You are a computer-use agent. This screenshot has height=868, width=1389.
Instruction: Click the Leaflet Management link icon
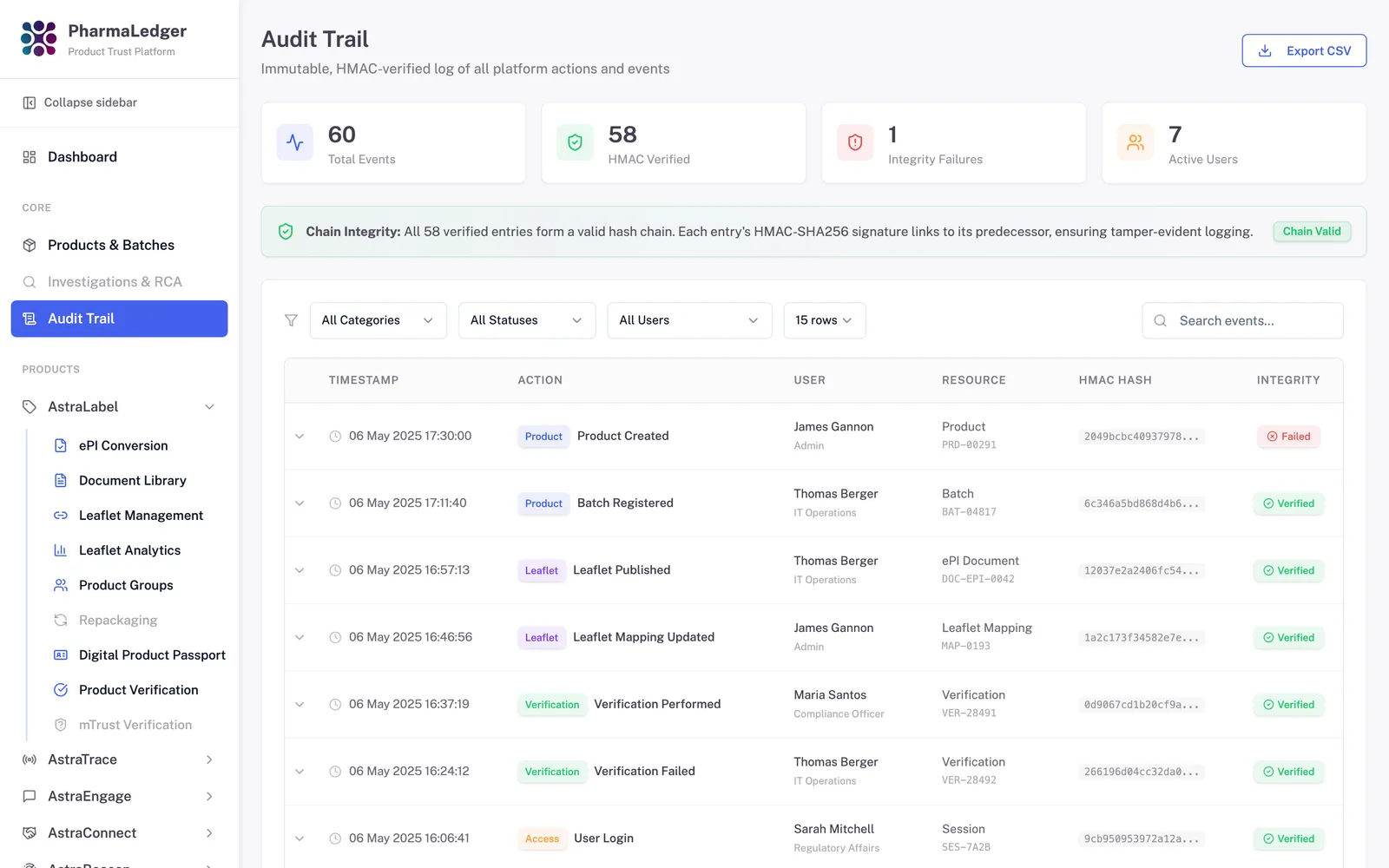pos(61,516)
